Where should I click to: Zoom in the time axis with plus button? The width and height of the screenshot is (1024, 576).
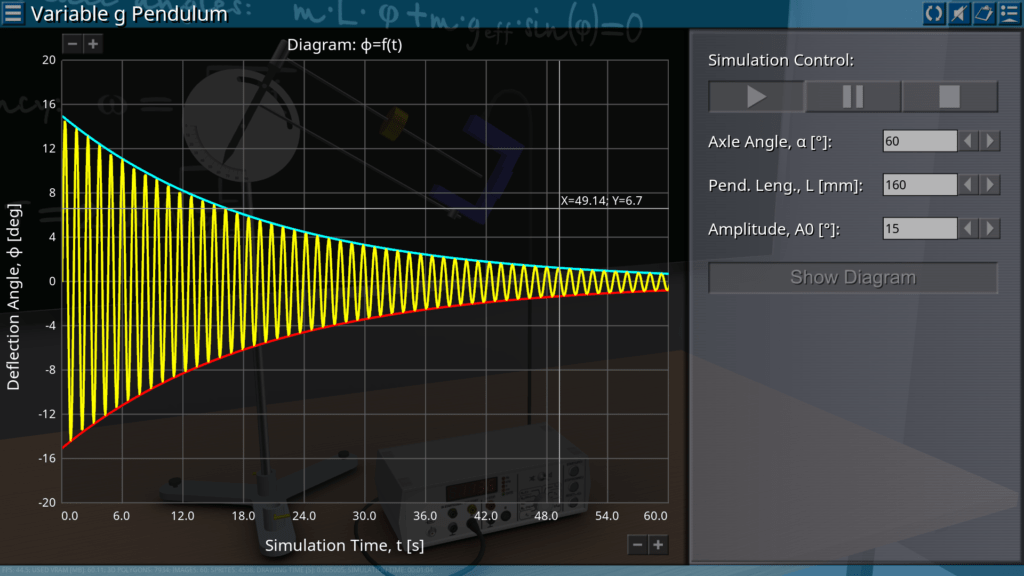pos(658,544)
